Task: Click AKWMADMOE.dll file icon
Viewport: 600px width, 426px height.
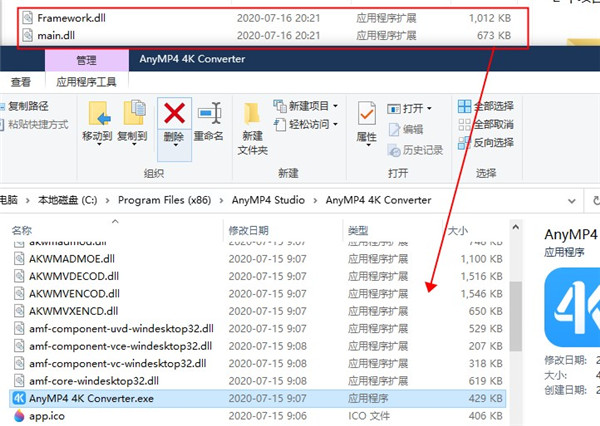Action: [19, 259]
